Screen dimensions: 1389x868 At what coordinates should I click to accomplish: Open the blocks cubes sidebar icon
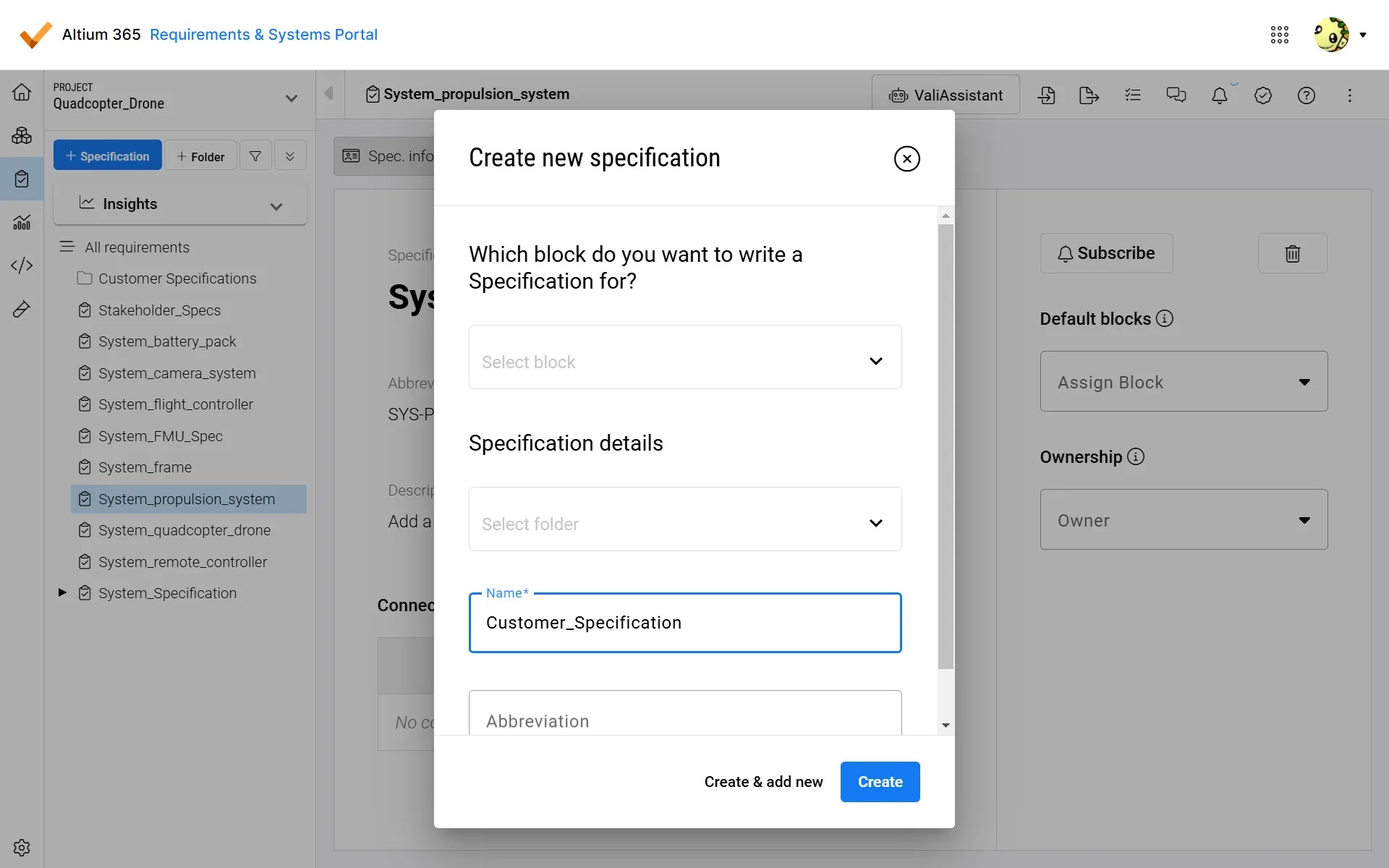point(22,135)
